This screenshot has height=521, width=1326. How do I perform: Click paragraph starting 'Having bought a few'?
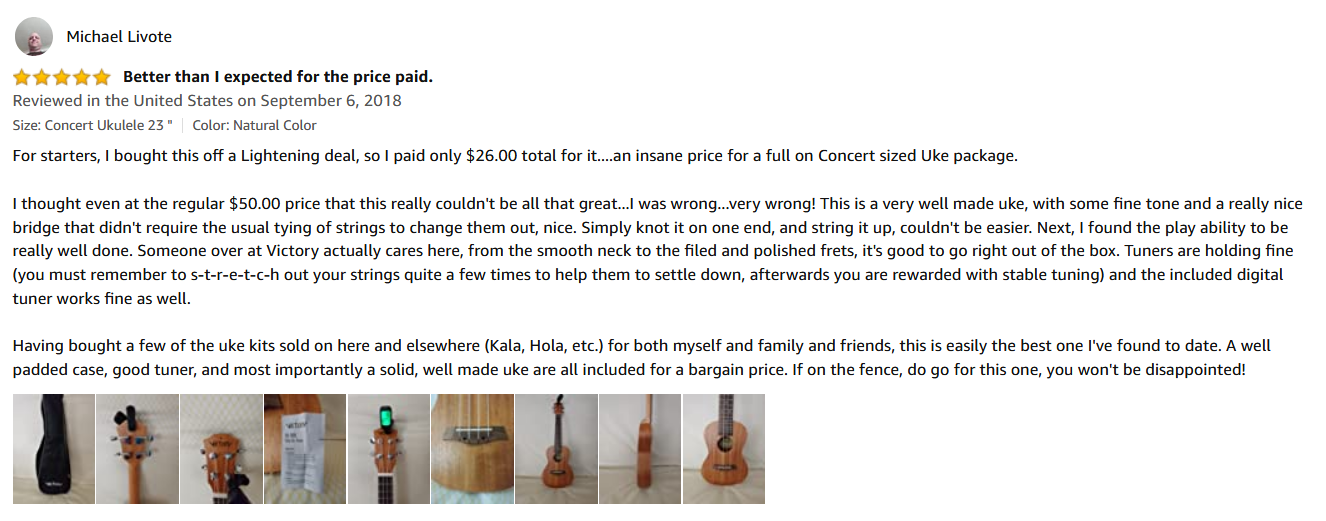pos(642,358)
